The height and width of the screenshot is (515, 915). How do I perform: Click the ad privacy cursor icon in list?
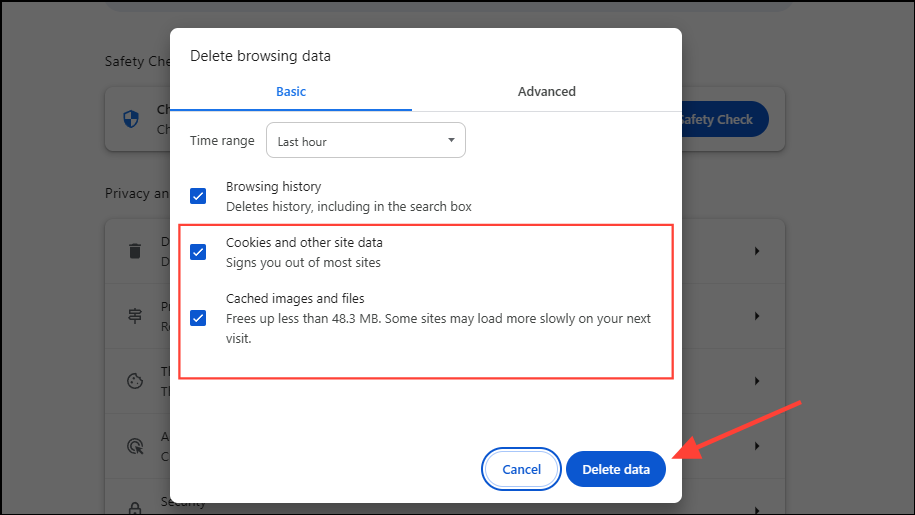coord(135,446)
